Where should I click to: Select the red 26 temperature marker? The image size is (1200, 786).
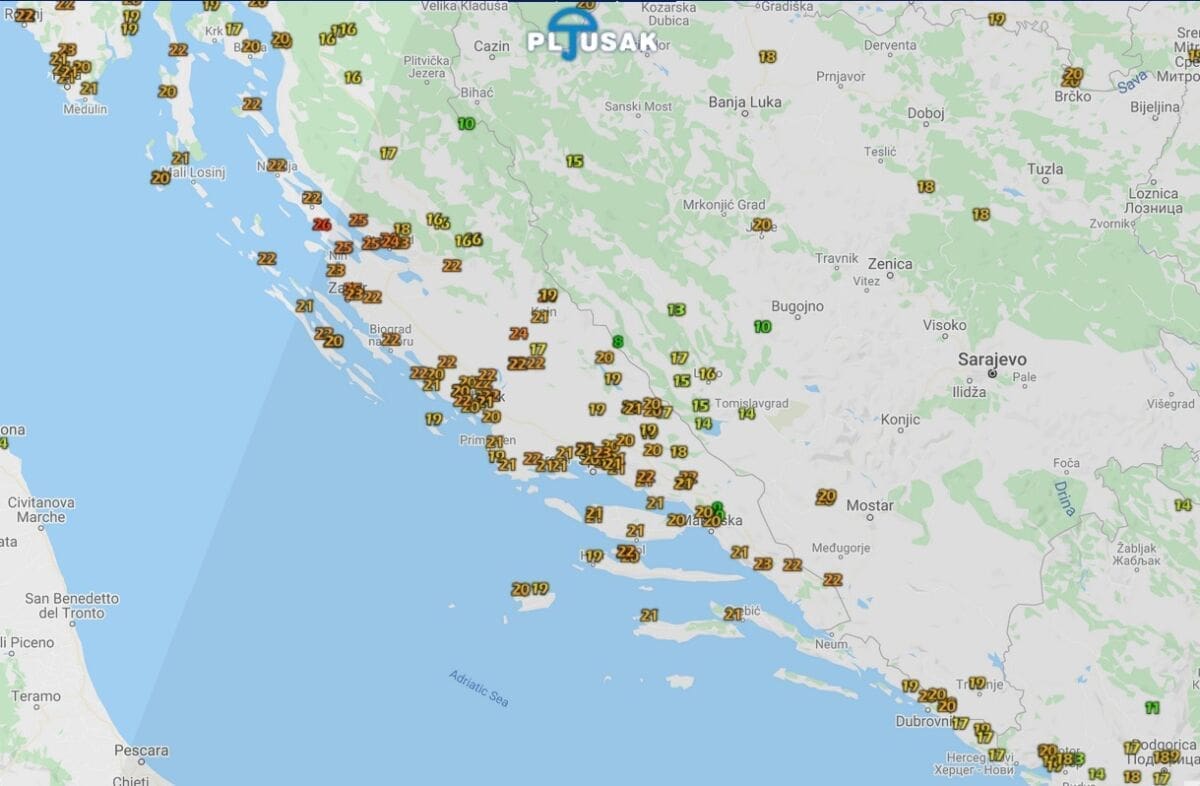click(x=321, y=225)
